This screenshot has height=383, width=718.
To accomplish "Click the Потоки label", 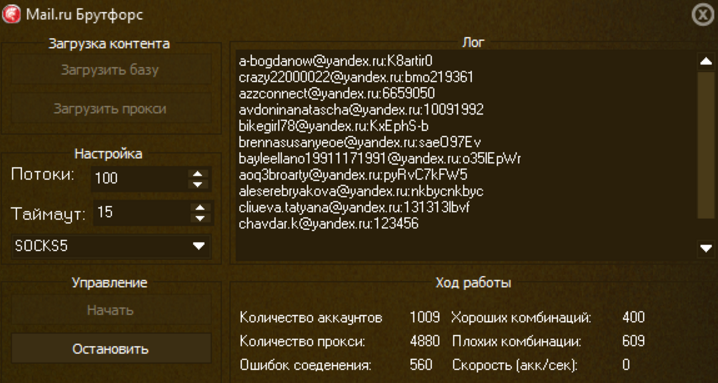I will point(43,175).
